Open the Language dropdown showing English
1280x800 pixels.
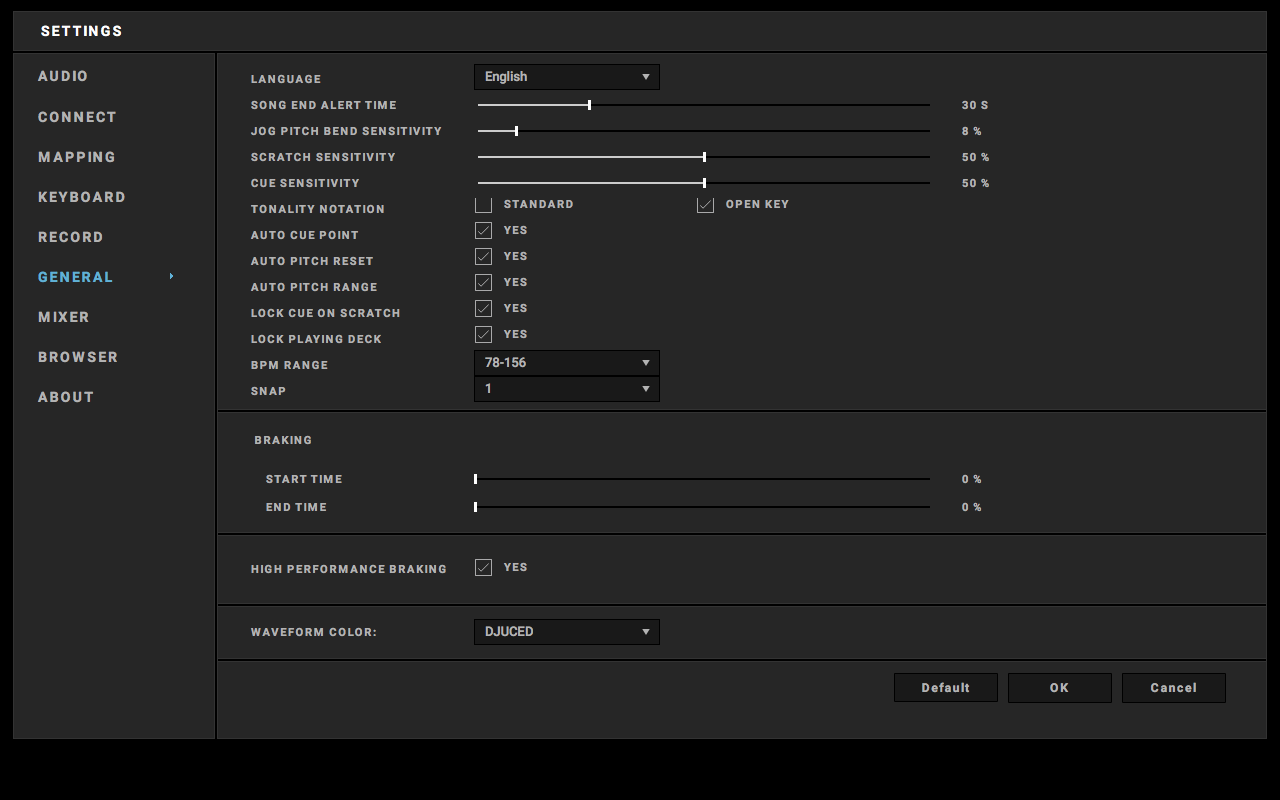(x=567, y=77)
